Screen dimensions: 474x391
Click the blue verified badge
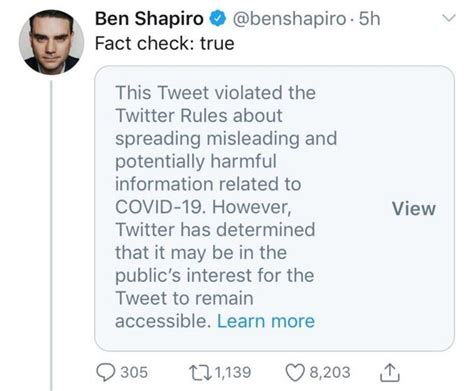coord(218,18)
